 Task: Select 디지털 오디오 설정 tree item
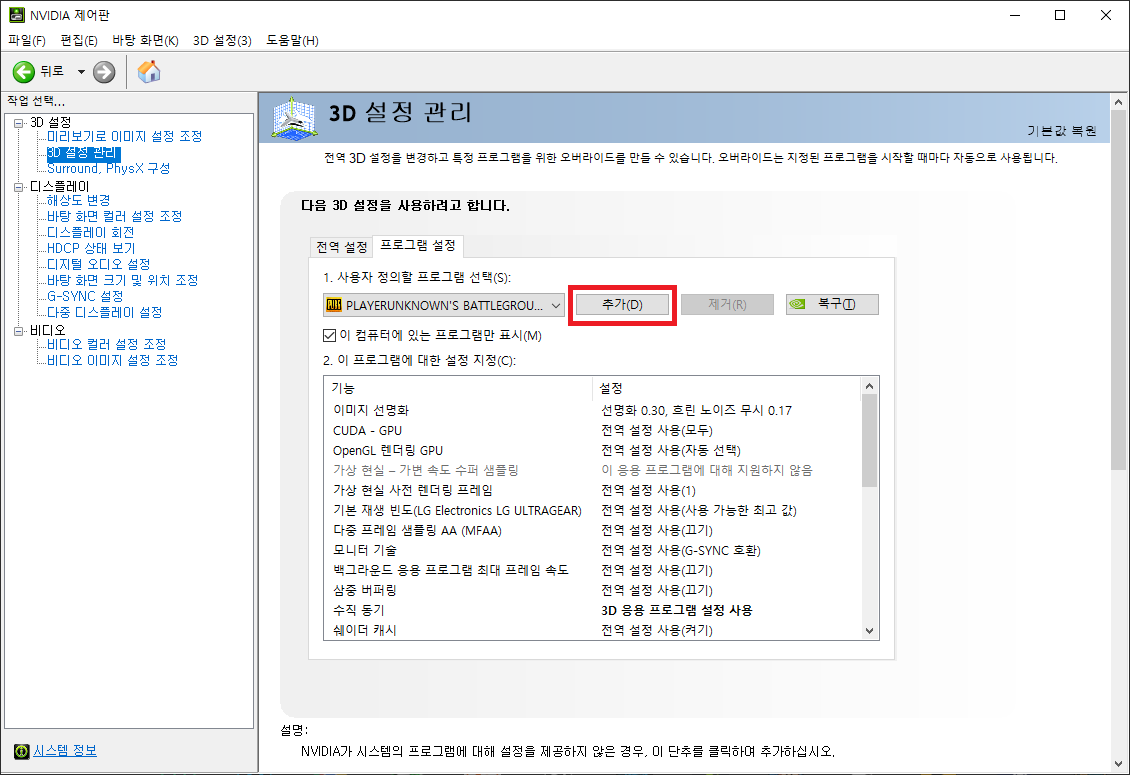(98, 265)
